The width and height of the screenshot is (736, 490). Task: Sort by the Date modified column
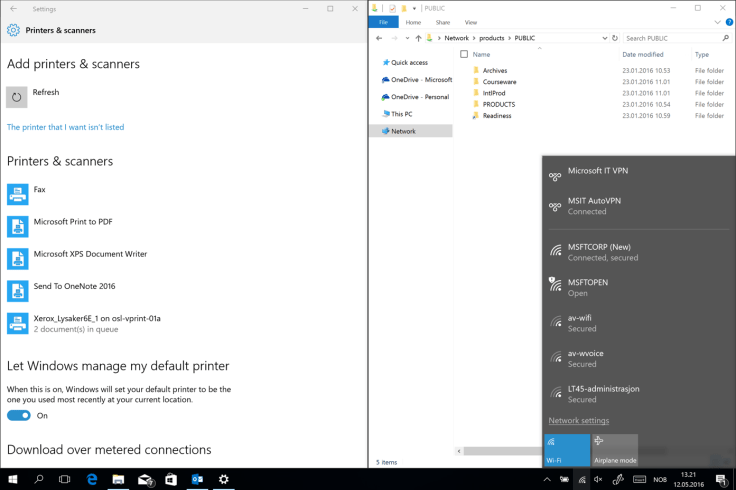(x=643, y=54)
